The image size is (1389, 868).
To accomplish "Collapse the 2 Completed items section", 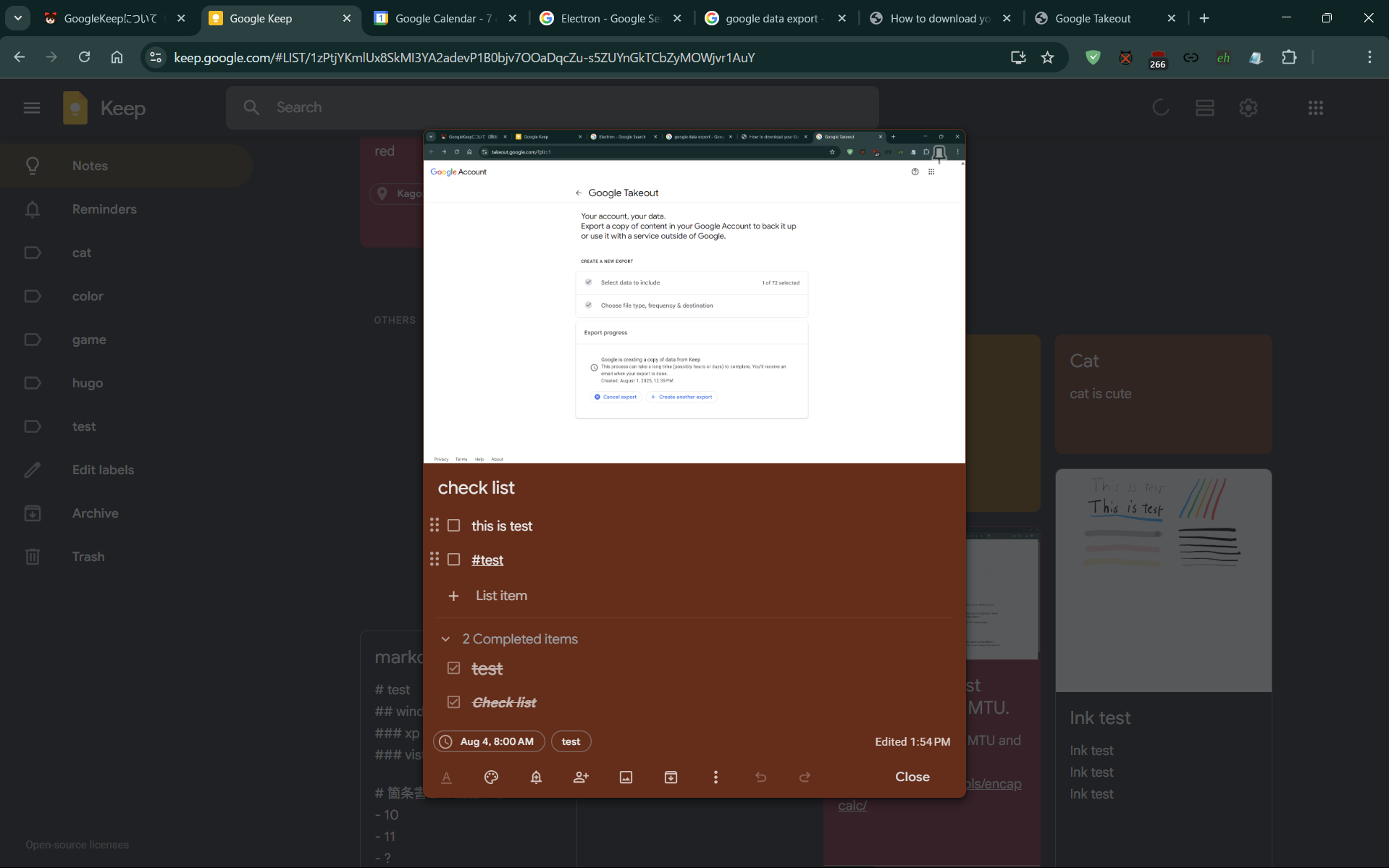I will [x=445, y=639].
